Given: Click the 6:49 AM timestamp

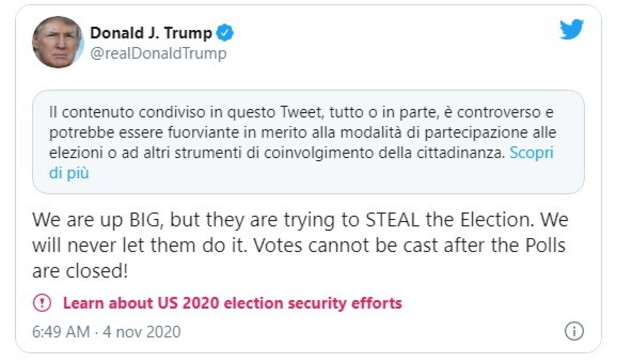Looking at the screenshot, I should [61, 332].
